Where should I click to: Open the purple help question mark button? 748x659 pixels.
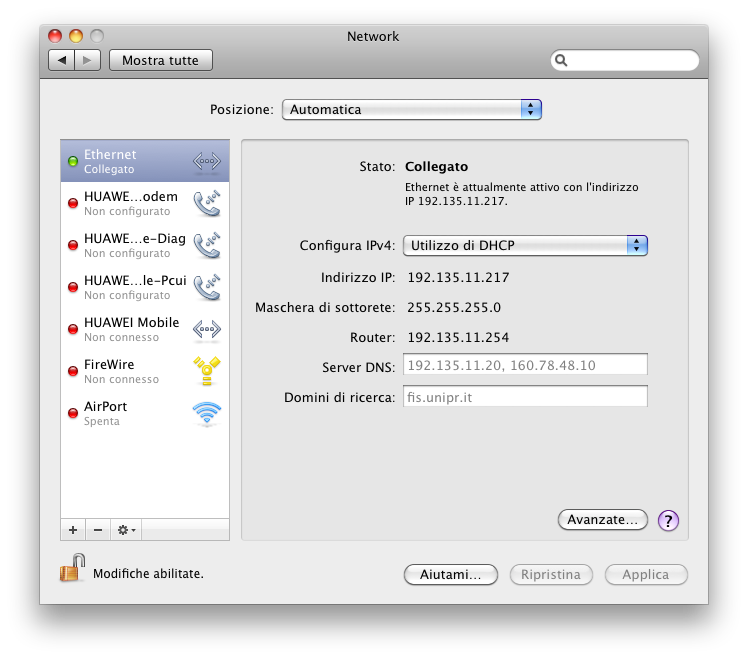668,521
